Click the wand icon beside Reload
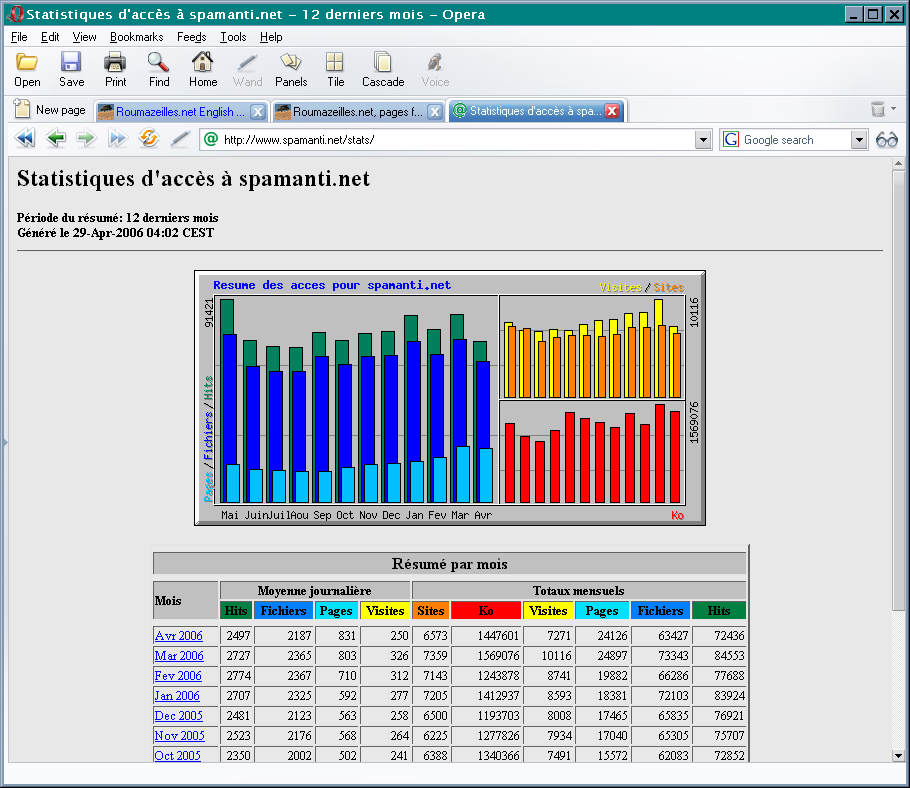The height and width of the screenshot is (788, 910). pos(180,139)
